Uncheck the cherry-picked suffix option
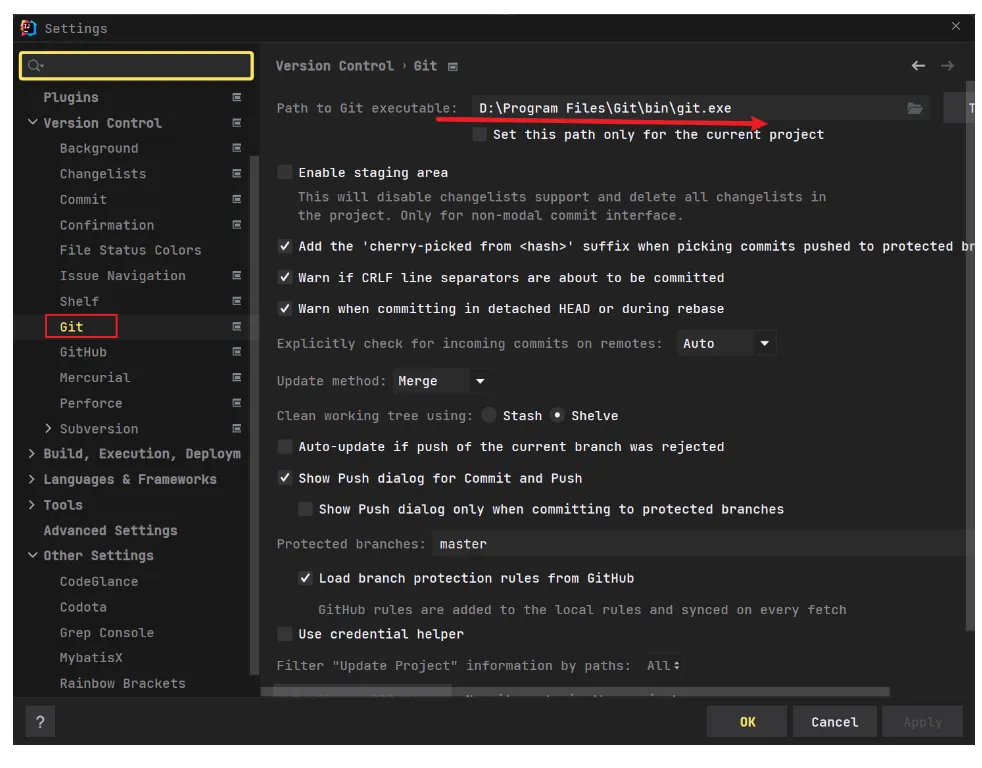The image size is (982, 768). [285, 246]
